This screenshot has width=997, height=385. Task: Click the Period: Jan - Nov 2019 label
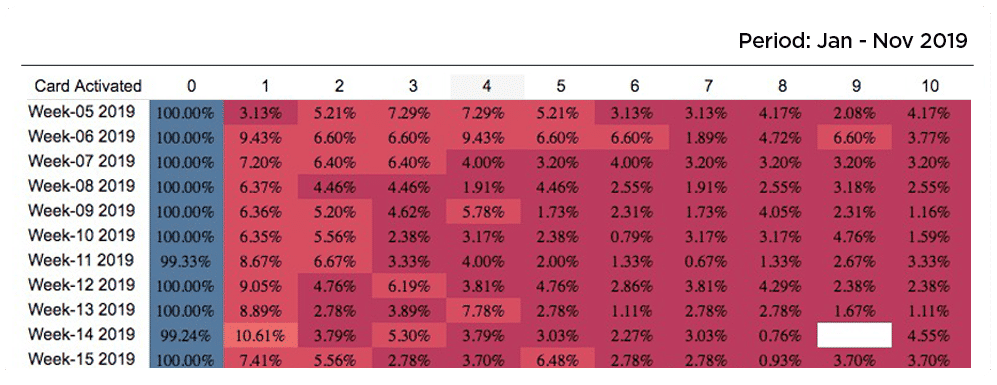pyautogui.click(x=853, y=40)
